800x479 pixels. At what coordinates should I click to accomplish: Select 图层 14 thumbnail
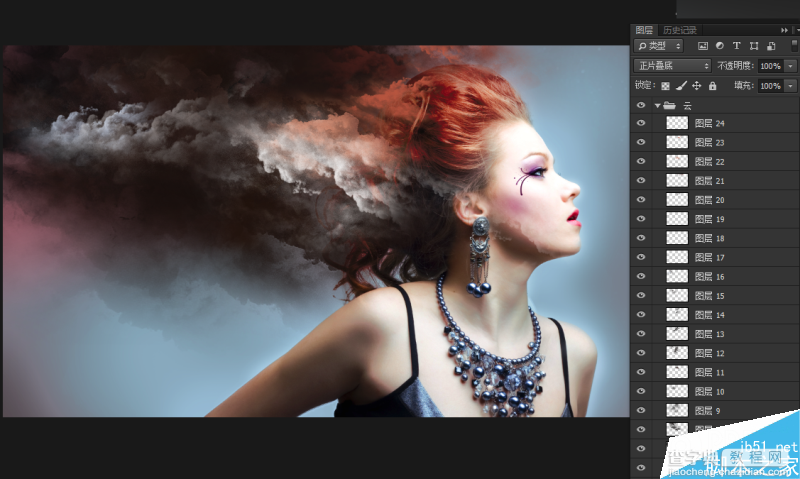coord(677,314)
